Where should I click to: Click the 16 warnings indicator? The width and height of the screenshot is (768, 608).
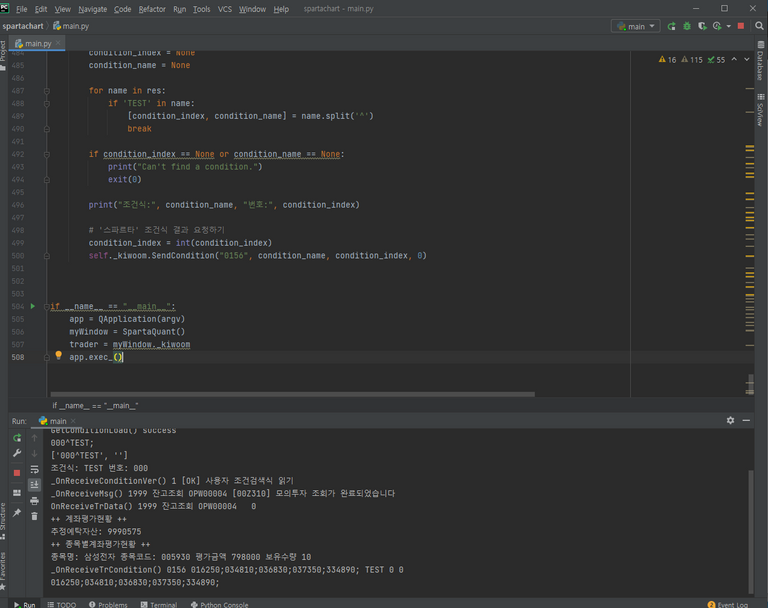[x=667, y=60]
